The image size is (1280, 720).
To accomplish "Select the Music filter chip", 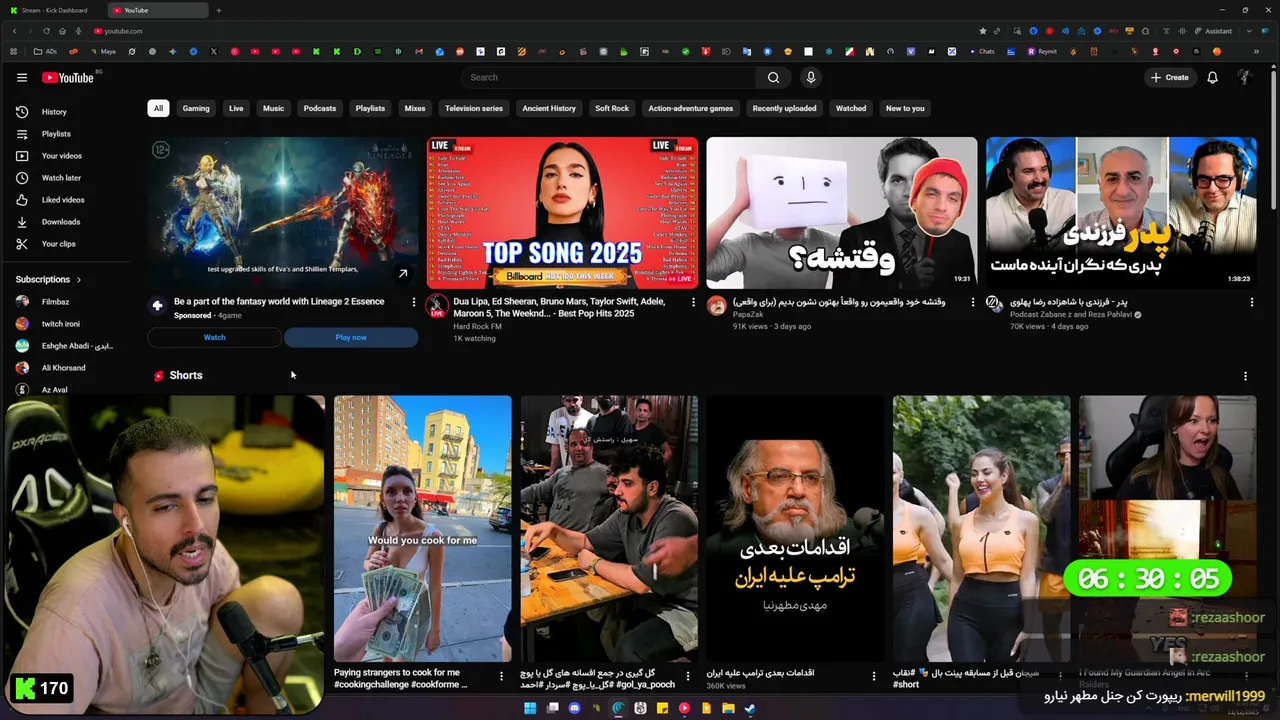I will tap(273, 108).
